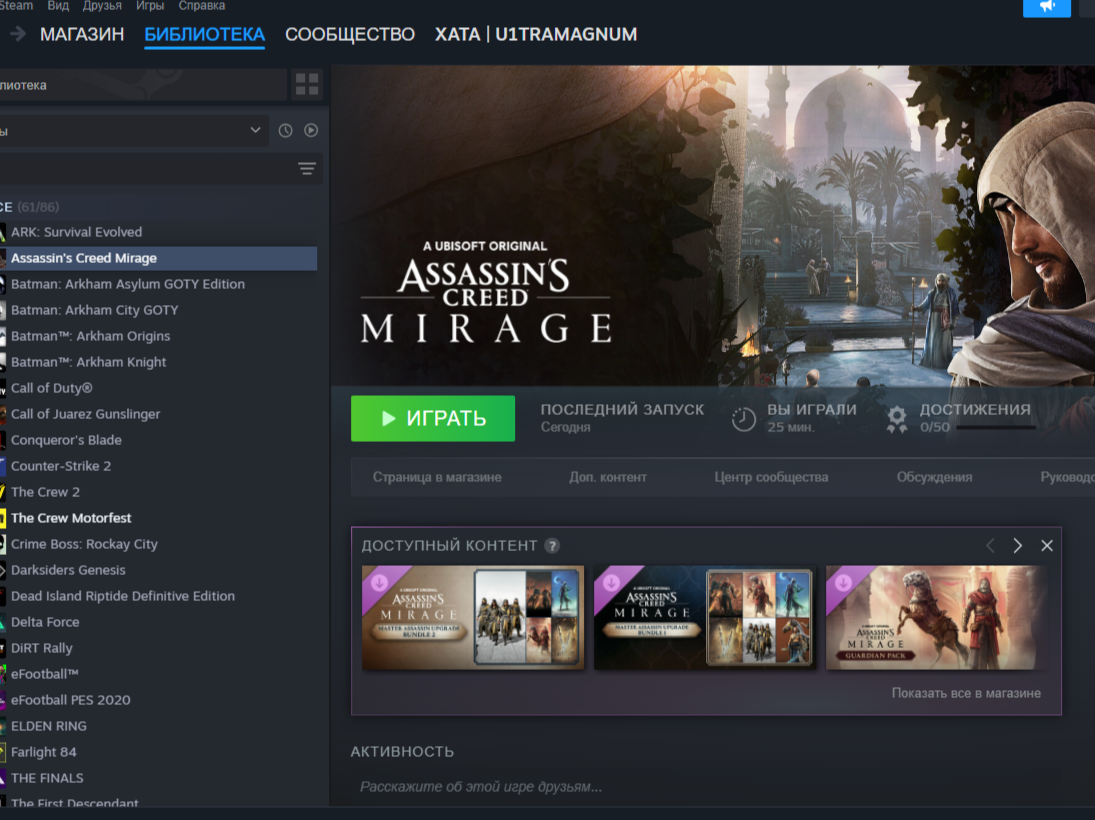This screenshot has width=1095, height=820.
Task: Select Darksiders Genesis in library
Action: (159, 570)
